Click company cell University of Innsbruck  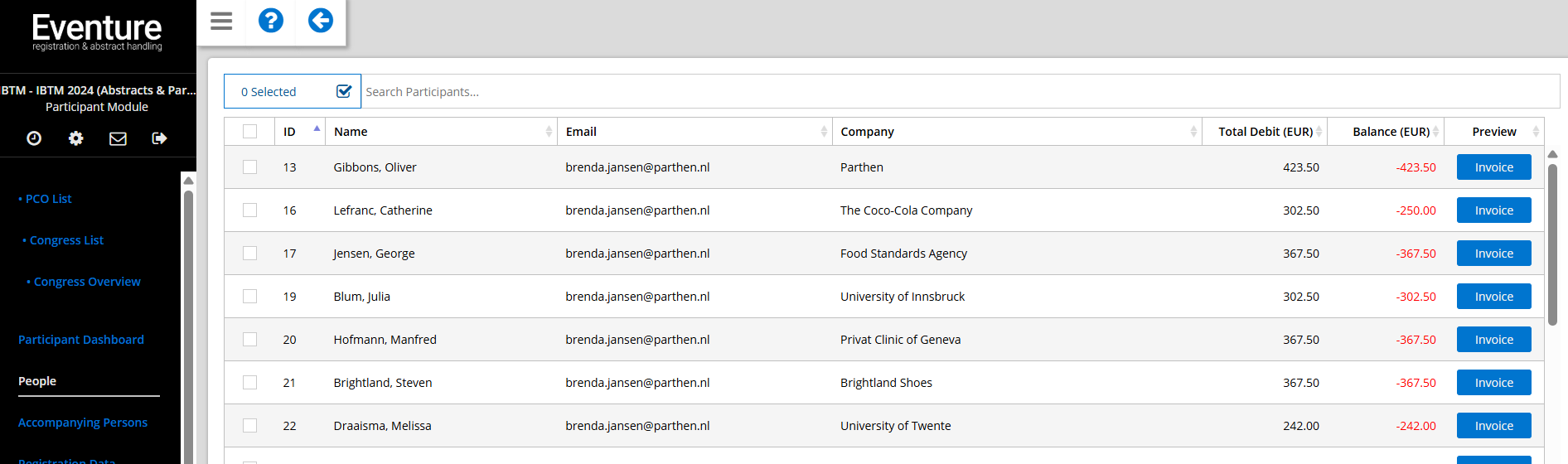(903, 297)
